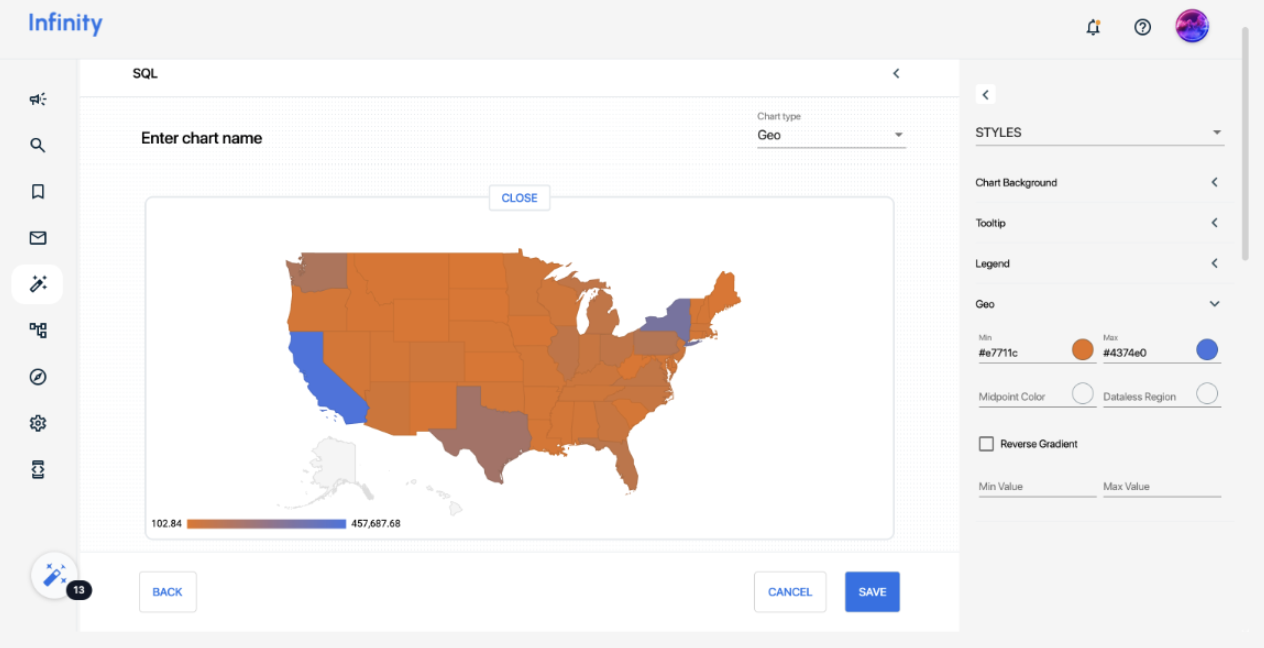
Task: Open the Chart type Geo dropdown
Action: 830,135
